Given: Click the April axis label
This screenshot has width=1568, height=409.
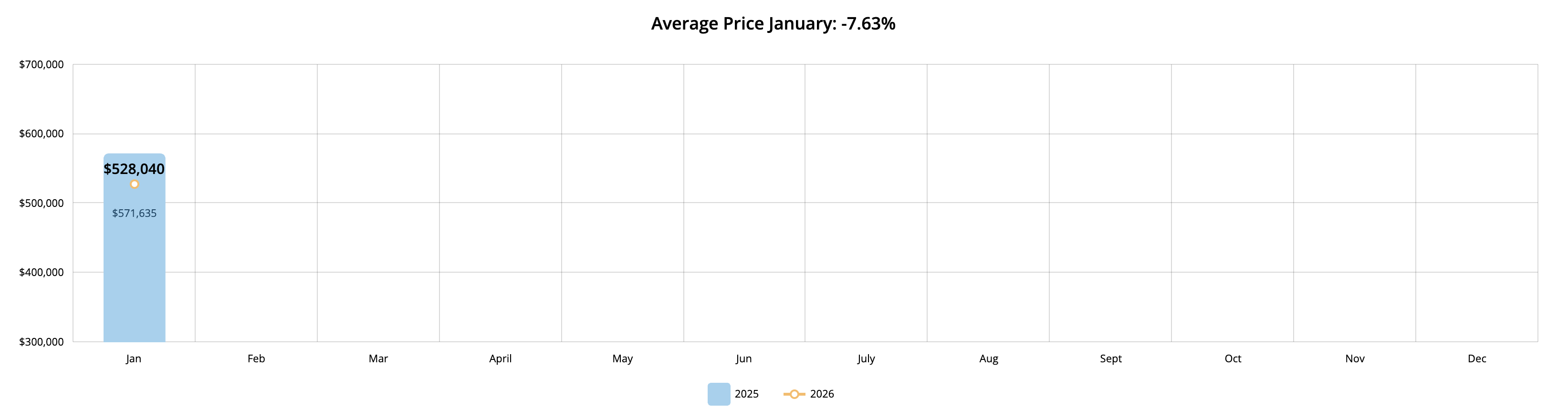Looking at the screenshot, I should coord(501,358).
